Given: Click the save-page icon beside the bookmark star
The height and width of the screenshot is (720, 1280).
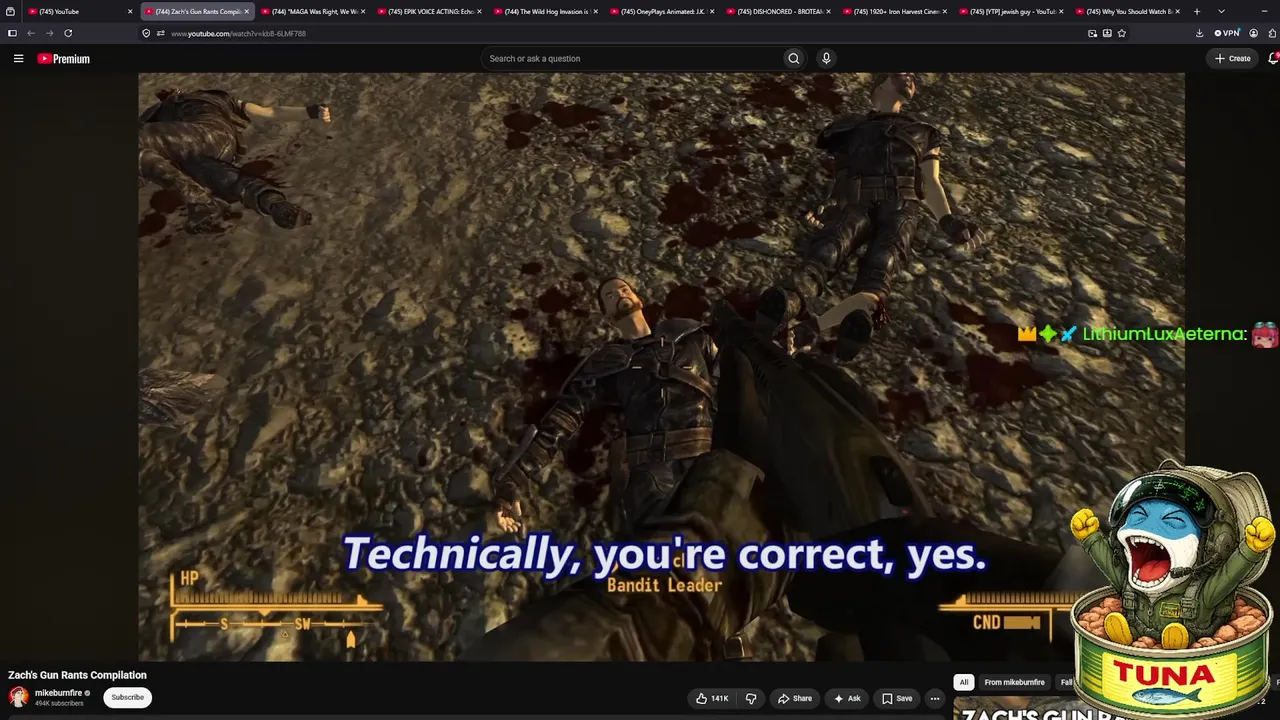Looking at the screenshot, I should tap(1107, 33).
